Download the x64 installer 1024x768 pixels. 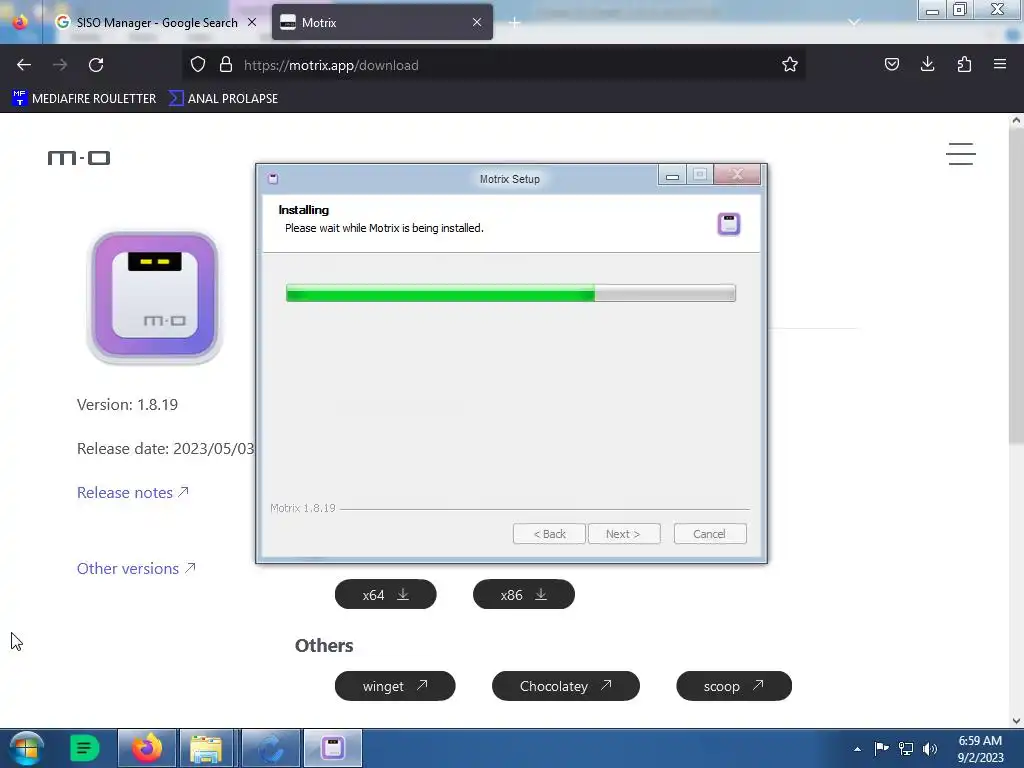pos(385,594)
